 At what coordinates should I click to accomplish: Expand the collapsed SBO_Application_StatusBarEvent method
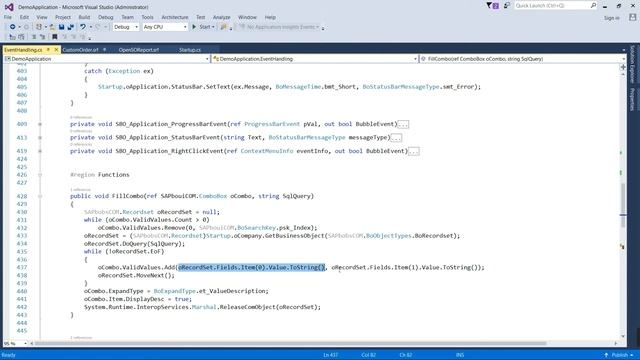point(40,138)
